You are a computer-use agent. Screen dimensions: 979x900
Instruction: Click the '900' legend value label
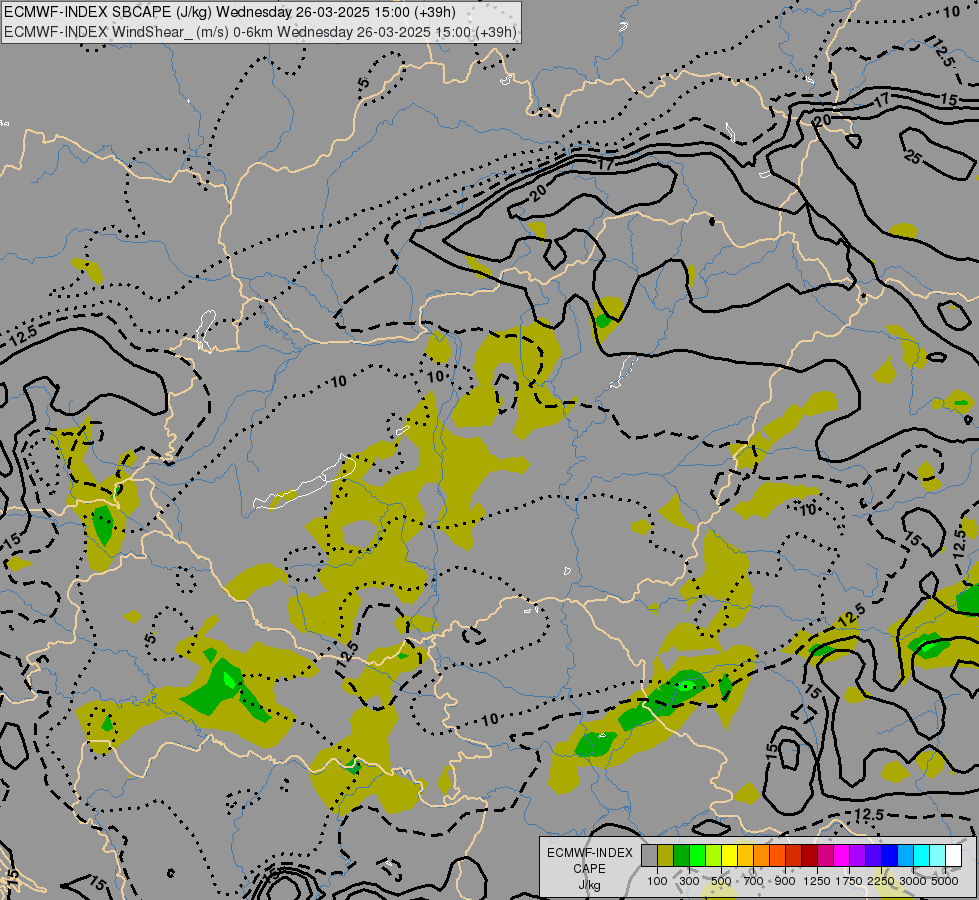[x=785, y=881]
